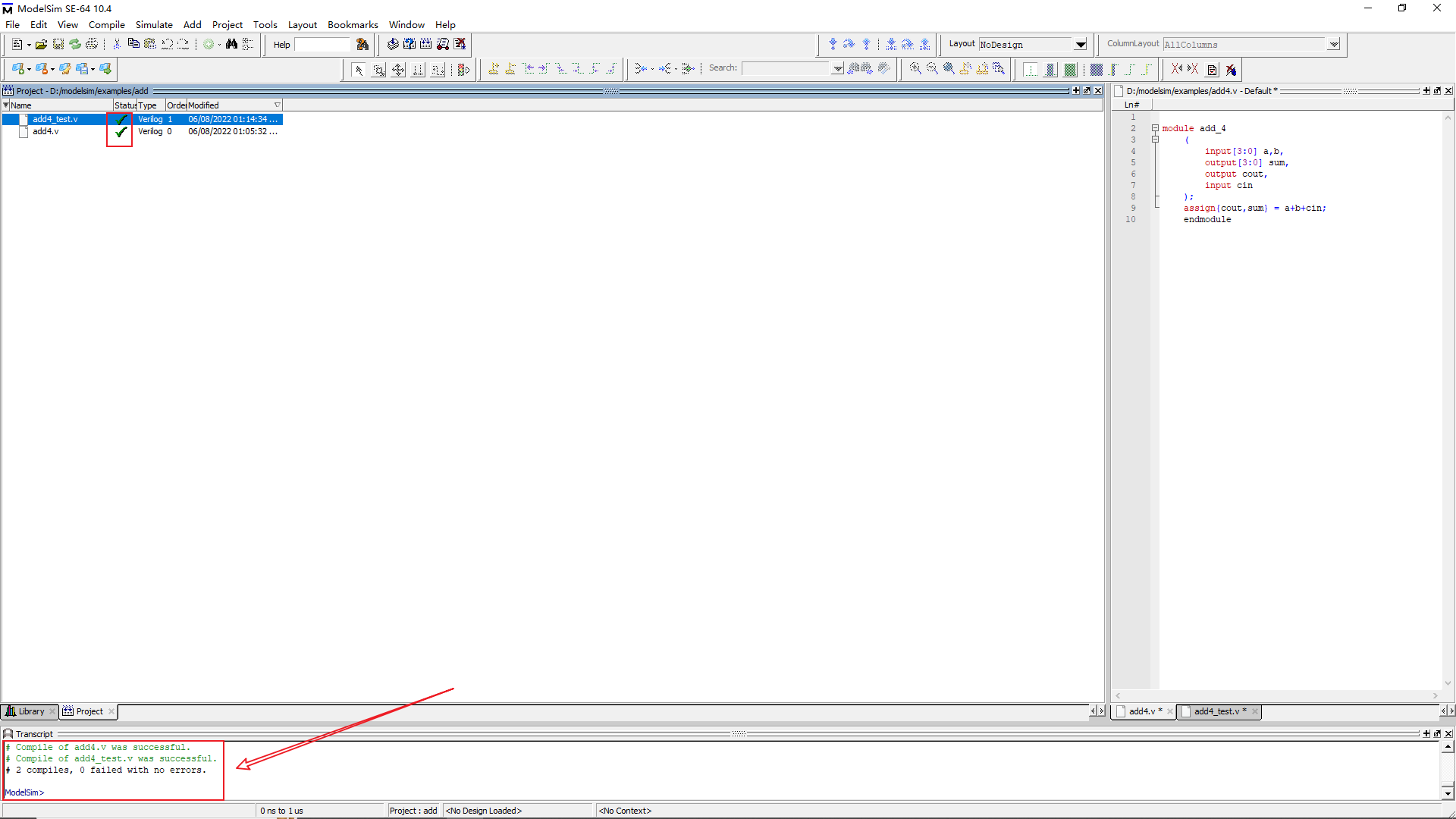Screen dimensions: 1456x819
Task: Open the File menu
Action: tap(12, 24)
